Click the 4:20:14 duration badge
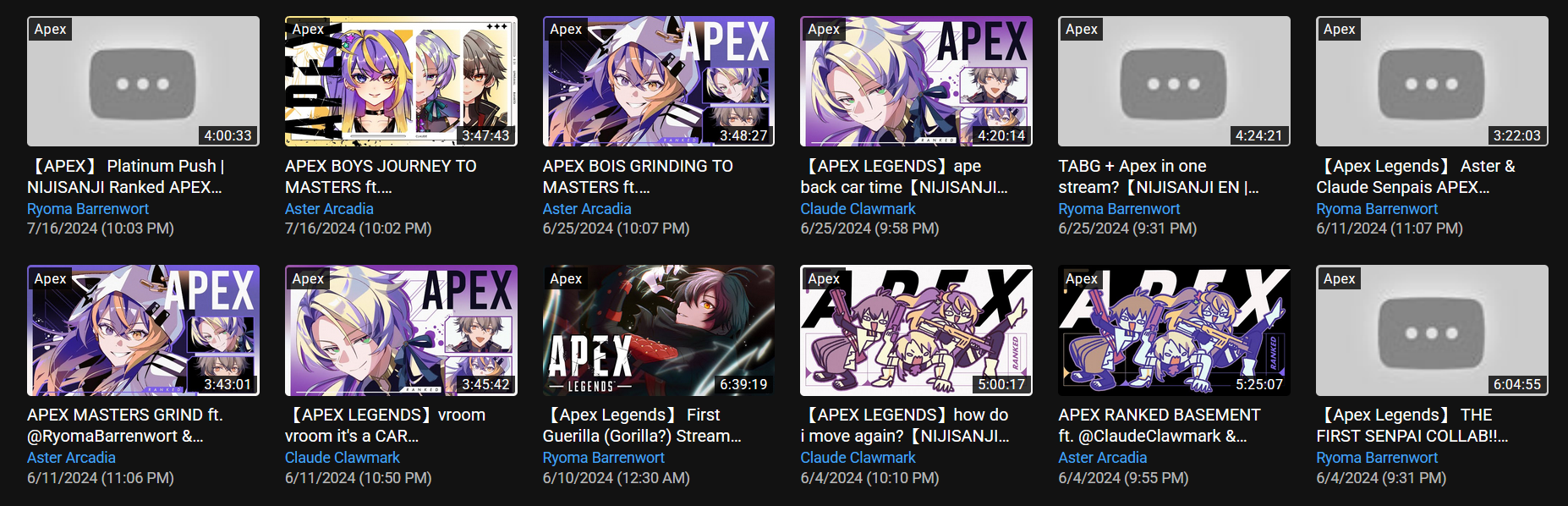The height and width of the screenshot is (506, 1568). pyautogui.click(x=1001, y=135)
